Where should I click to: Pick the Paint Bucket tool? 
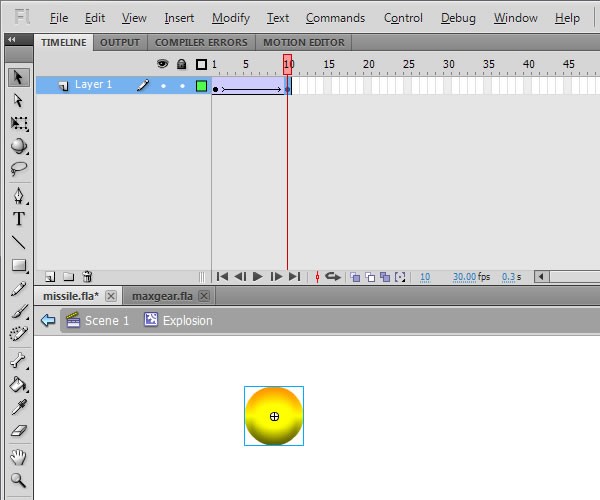(x=18, y=384)
